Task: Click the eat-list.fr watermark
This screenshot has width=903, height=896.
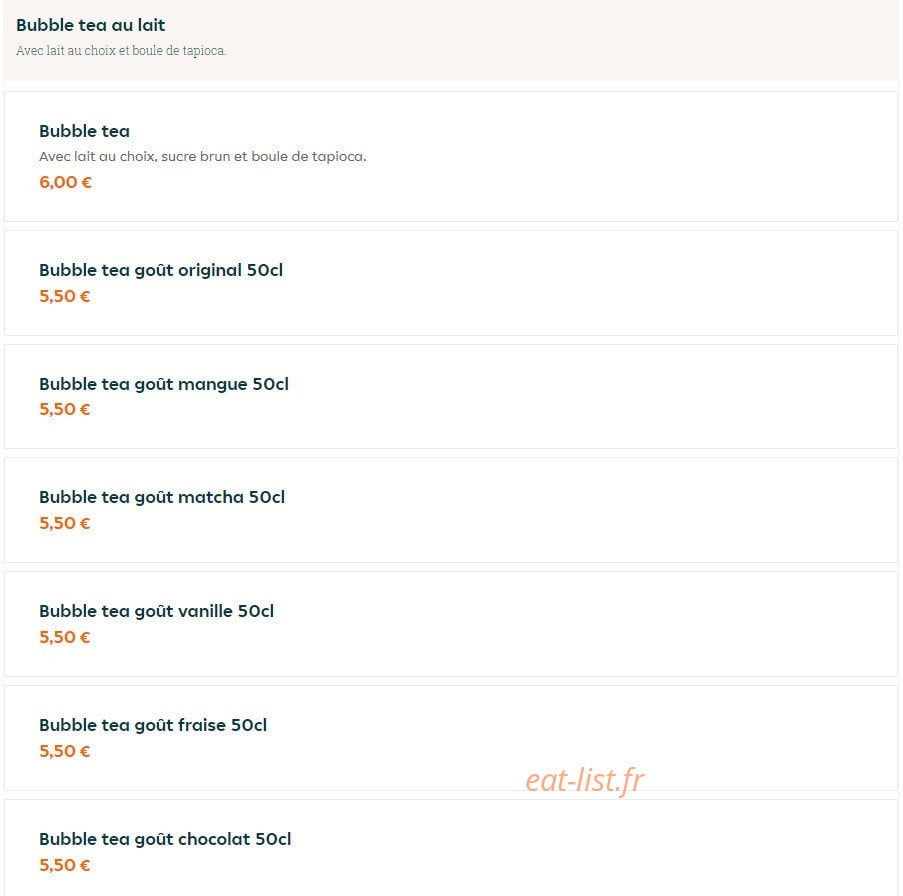Action: pos(585,781)
